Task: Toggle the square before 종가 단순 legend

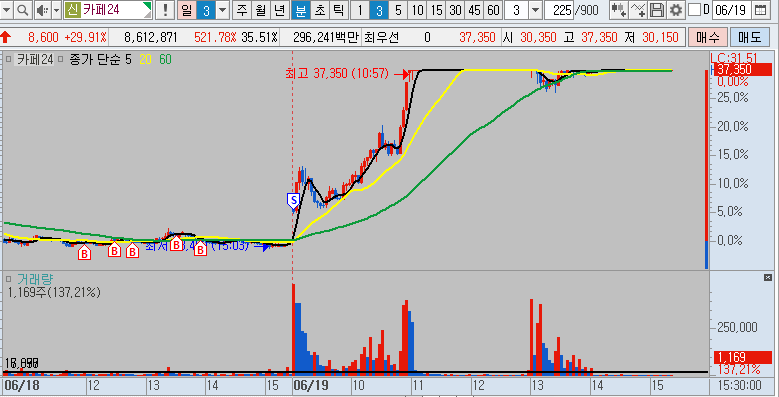Action: coord(61,60)
